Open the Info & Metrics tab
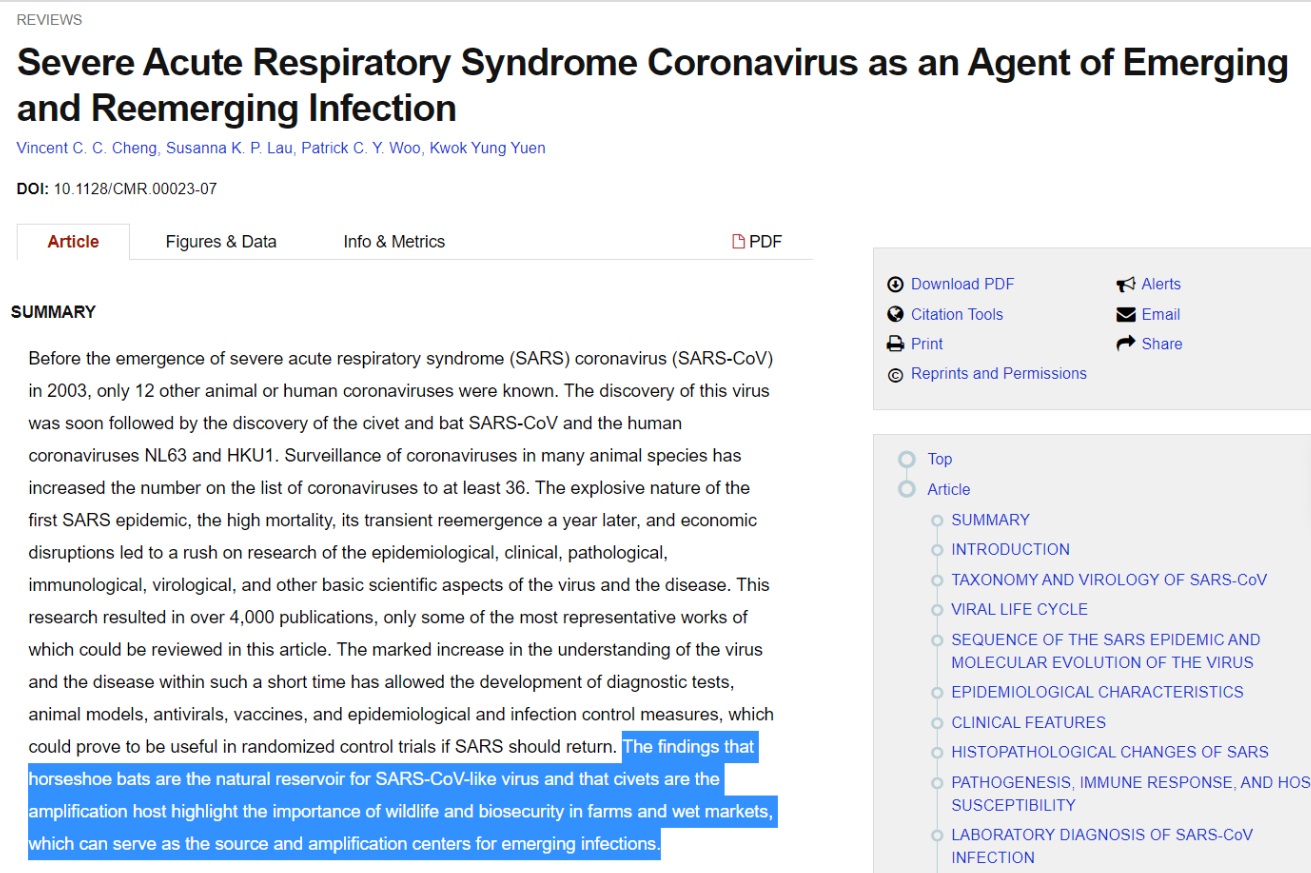 click(x=394, y=241)
